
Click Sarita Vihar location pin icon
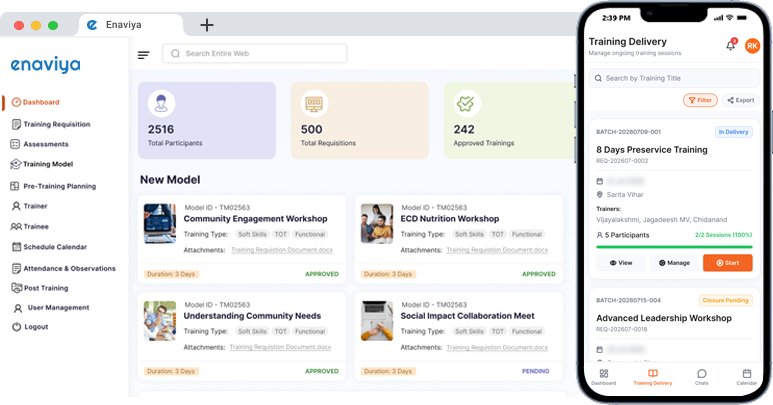click(600, 195)
